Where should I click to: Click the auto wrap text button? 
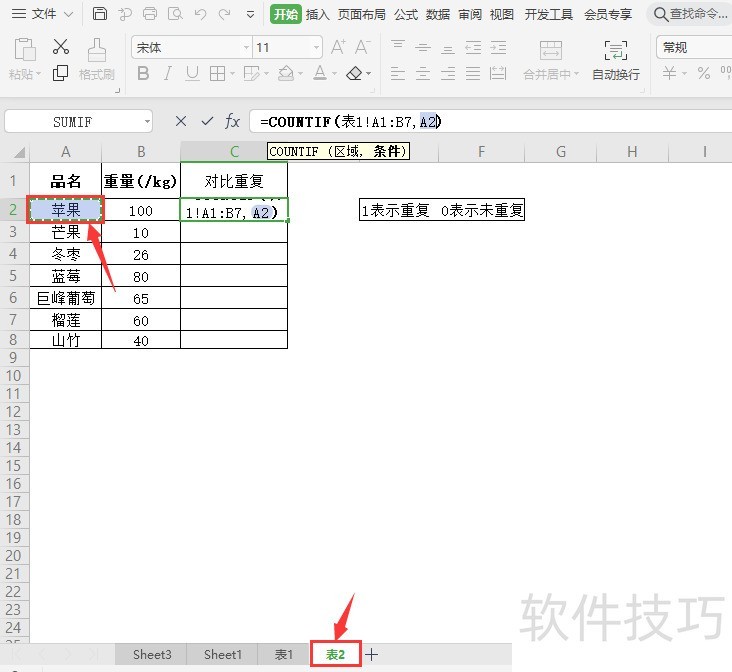pos(616,60)
